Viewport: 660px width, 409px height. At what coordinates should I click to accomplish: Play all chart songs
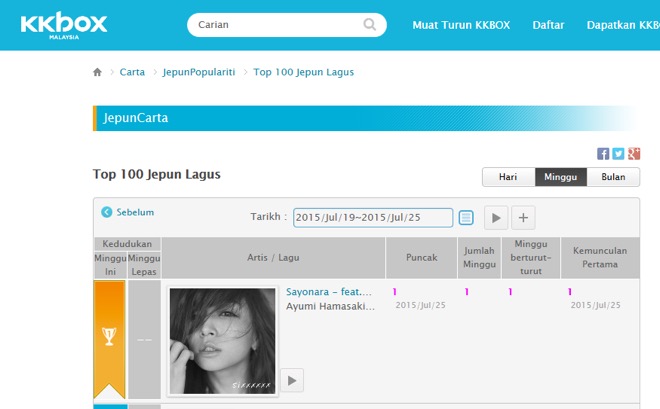(x=496, y=217)
